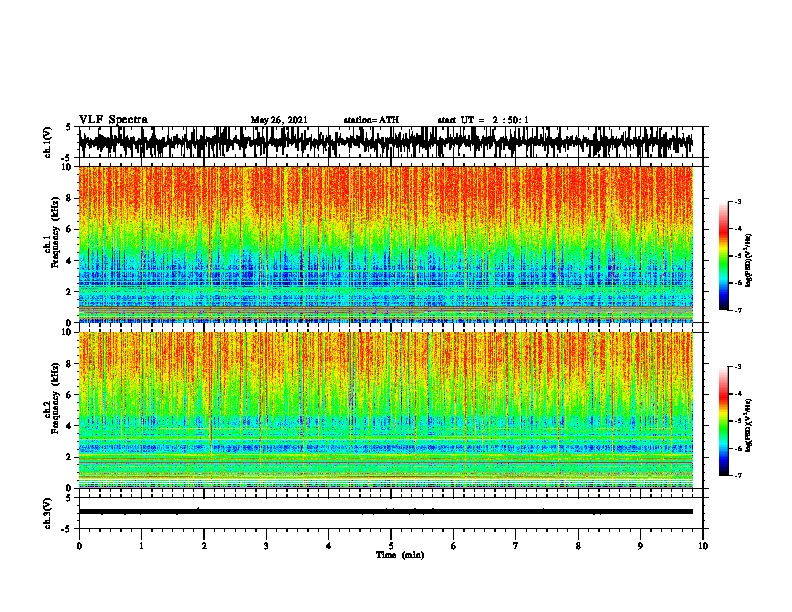This screenshot has height=612, width=792.
Task: Click the 'ch.1(V)' axis label
Action: click(x=48, y=142)
